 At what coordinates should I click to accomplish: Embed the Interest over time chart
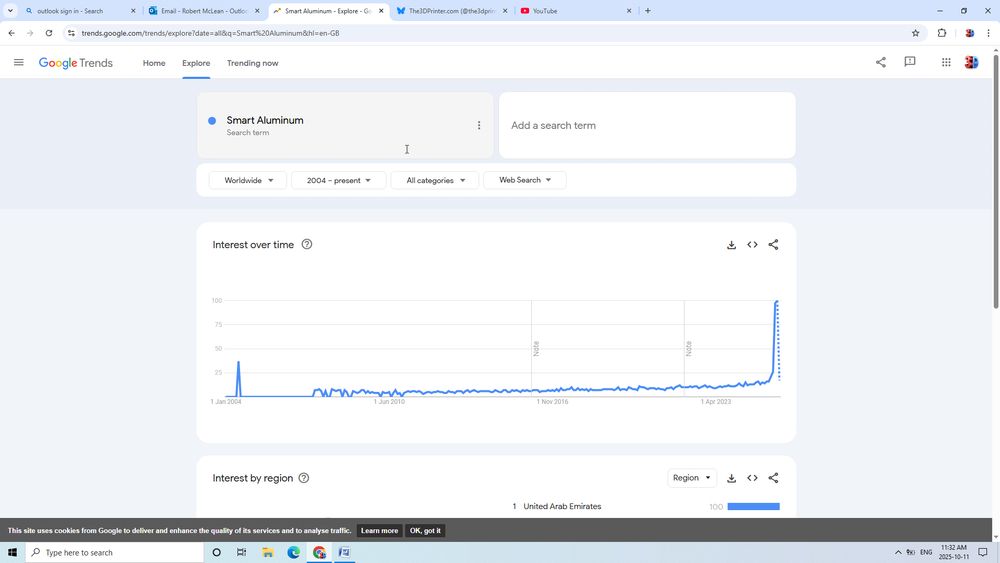[x=753, y=245]
